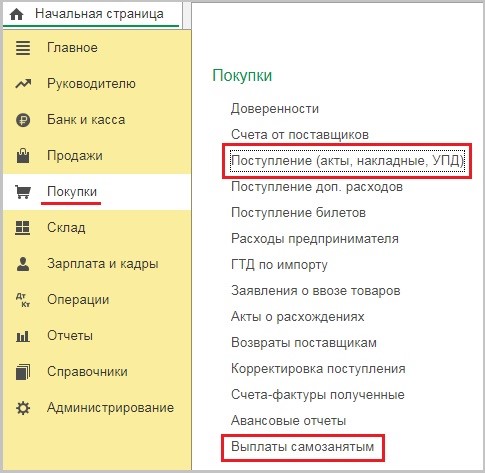Open Поступление (акты, накладные, УПД)
The image size is (485, 473).
[x=347, y=161]
